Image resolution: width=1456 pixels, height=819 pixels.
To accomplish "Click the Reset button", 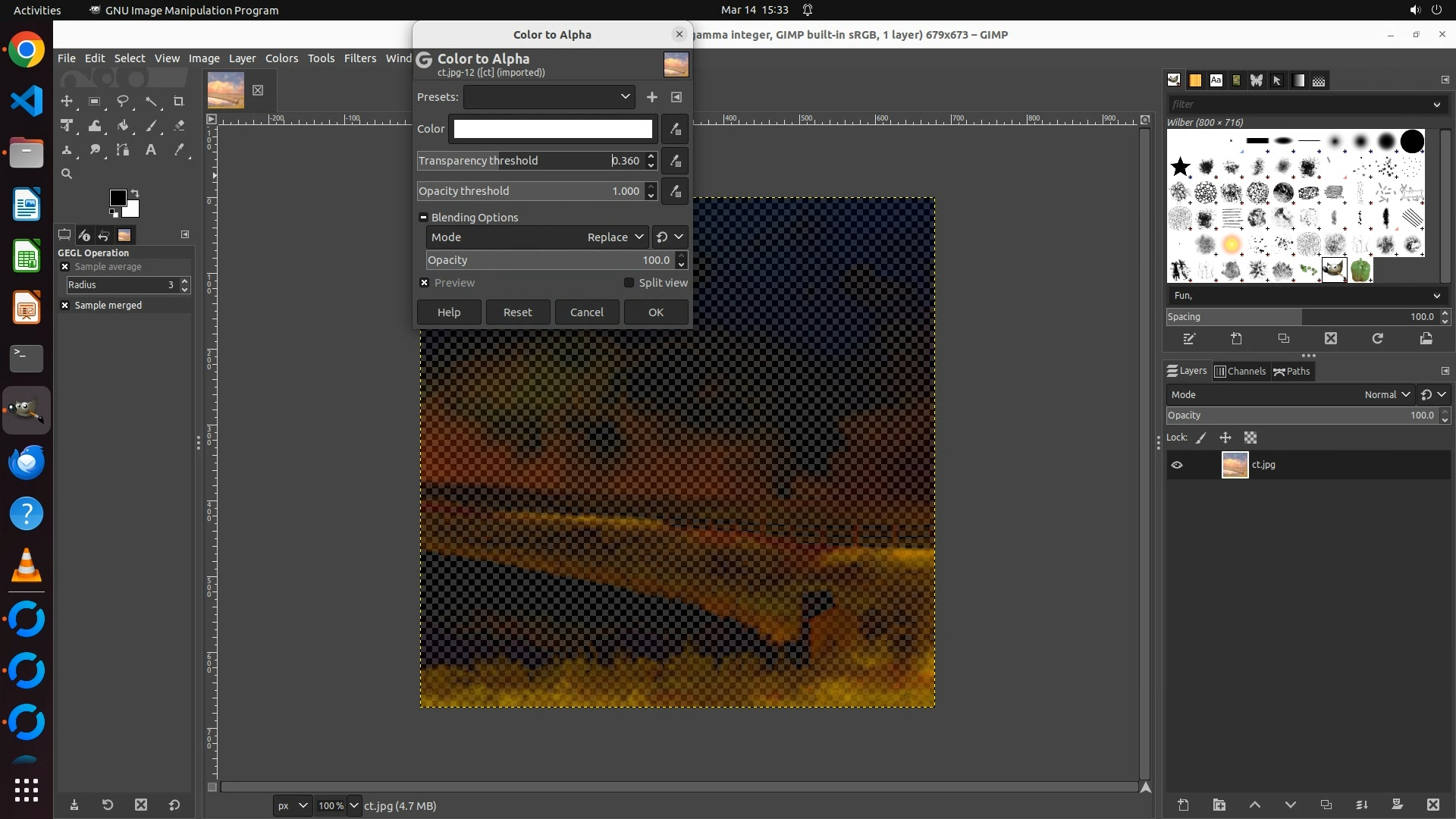I will (517, 312).
